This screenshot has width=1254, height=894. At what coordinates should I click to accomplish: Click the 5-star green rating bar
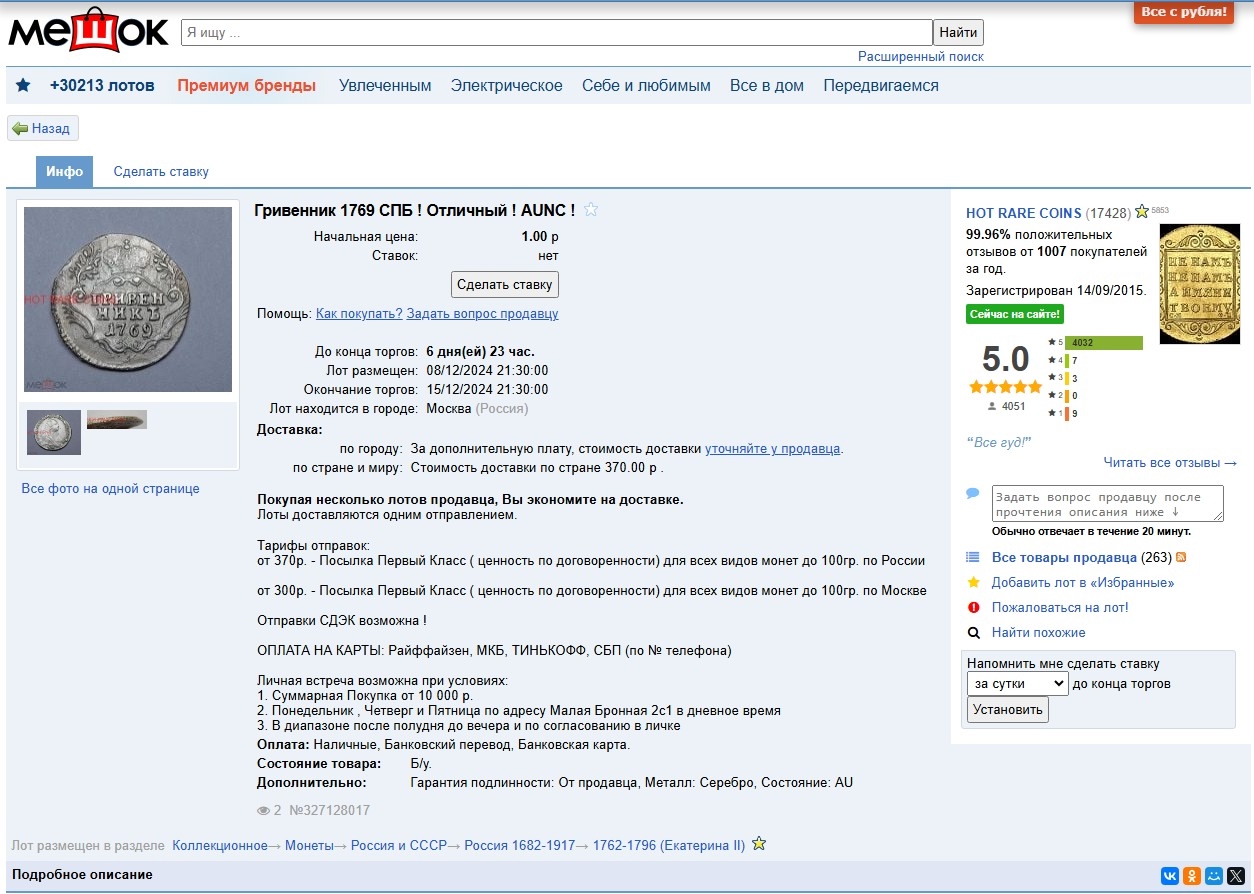coord(1104,343)
